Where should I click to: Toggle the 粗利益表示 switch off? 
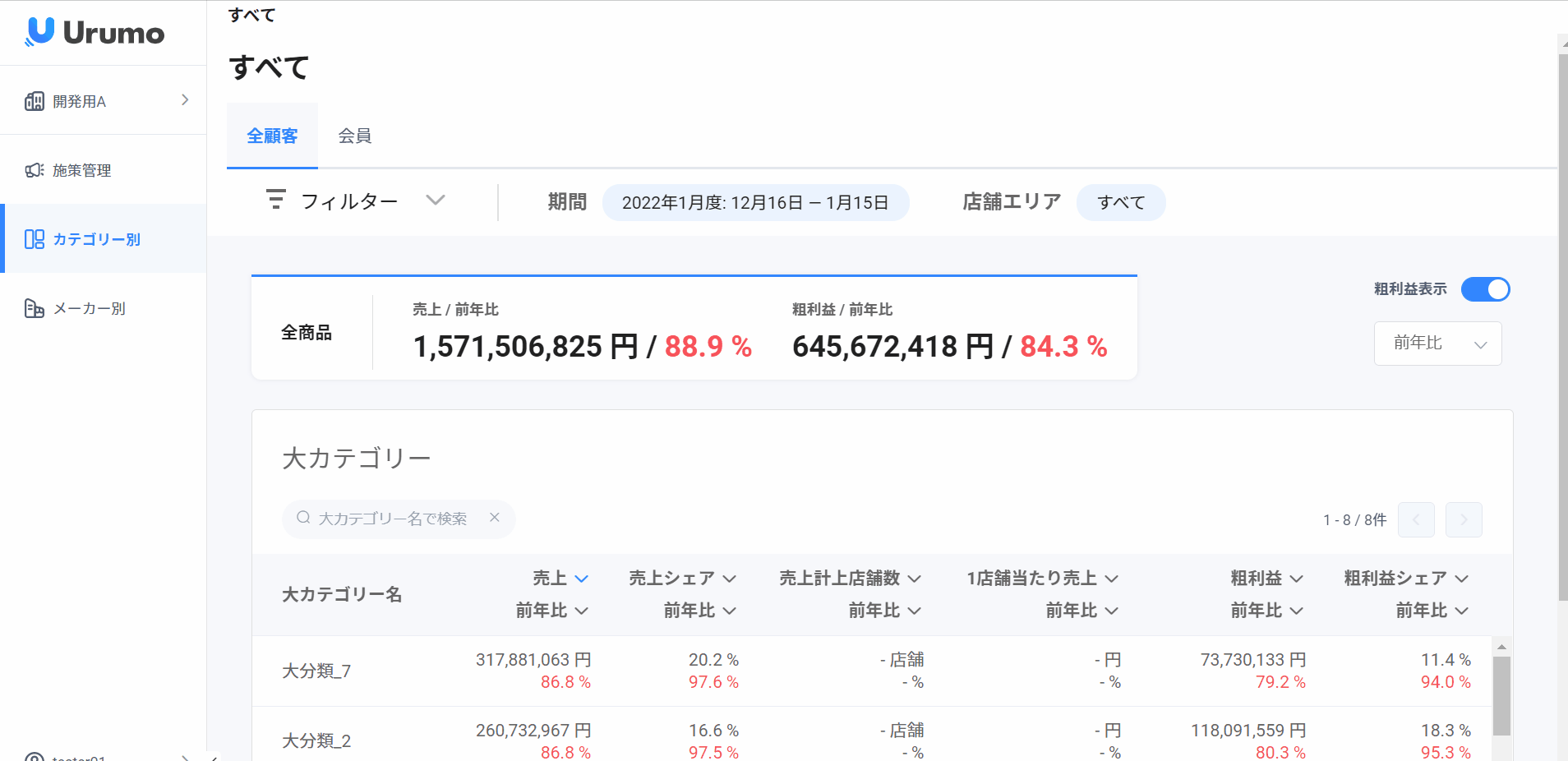[x=1485, y=289]
